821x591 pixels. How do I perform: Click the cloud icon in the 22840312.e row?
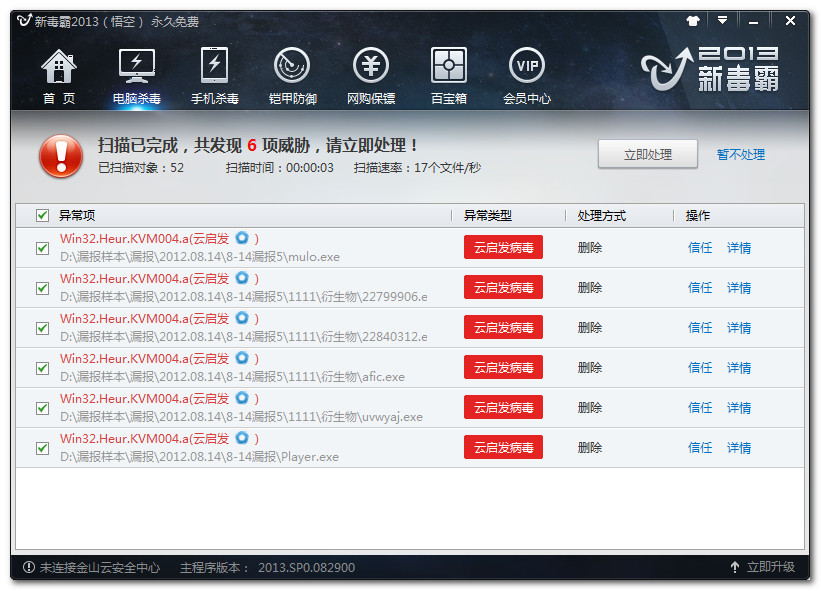pos(242,318)
